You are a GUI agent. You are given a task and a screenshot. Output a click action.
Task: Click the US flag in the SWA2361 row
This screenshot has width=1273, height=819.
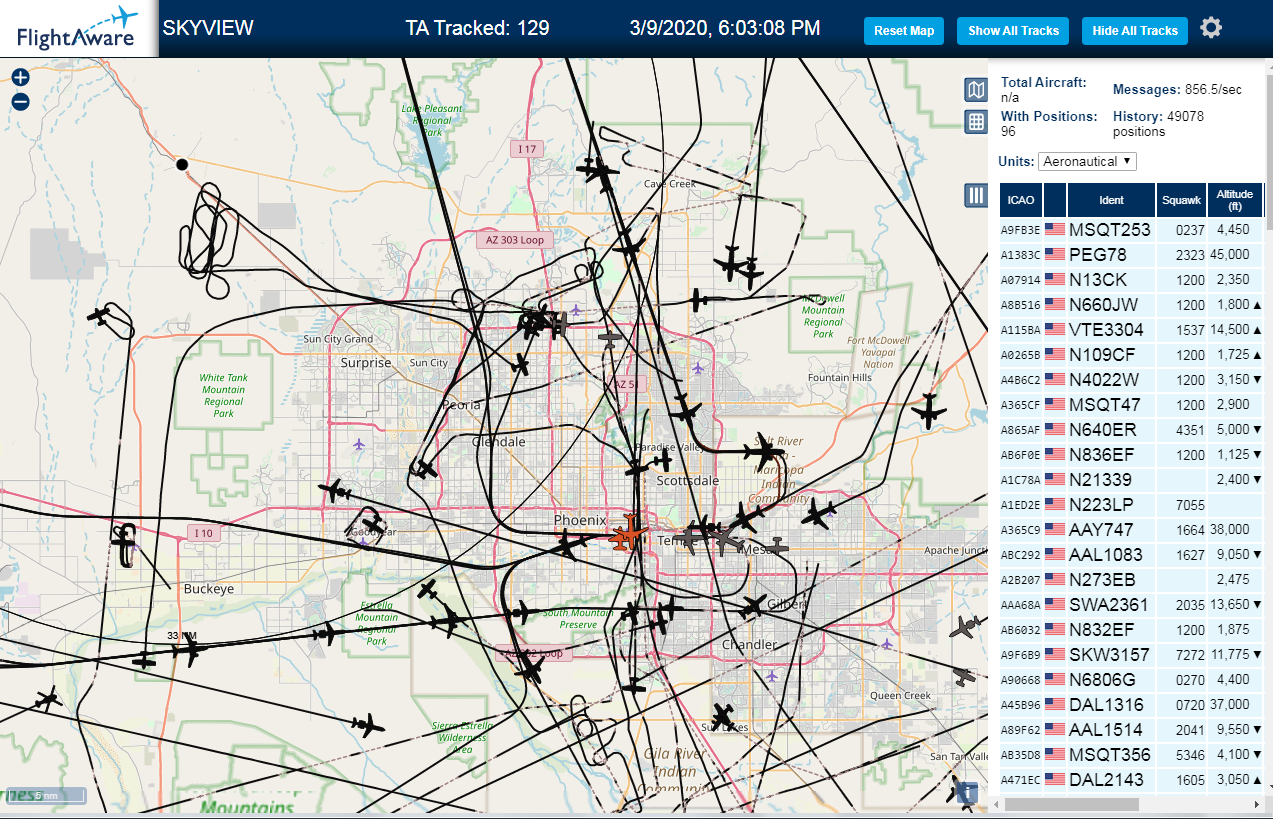point(1055,604)
